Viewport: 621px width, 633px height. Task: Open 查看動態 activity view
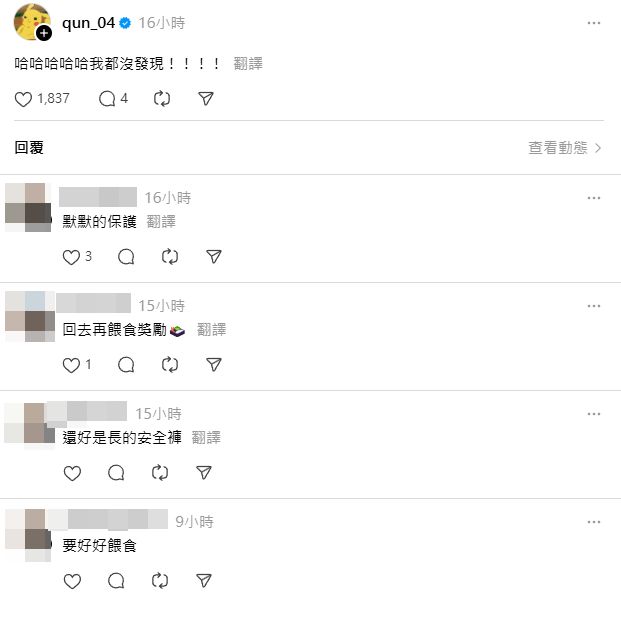click(565, 148)
